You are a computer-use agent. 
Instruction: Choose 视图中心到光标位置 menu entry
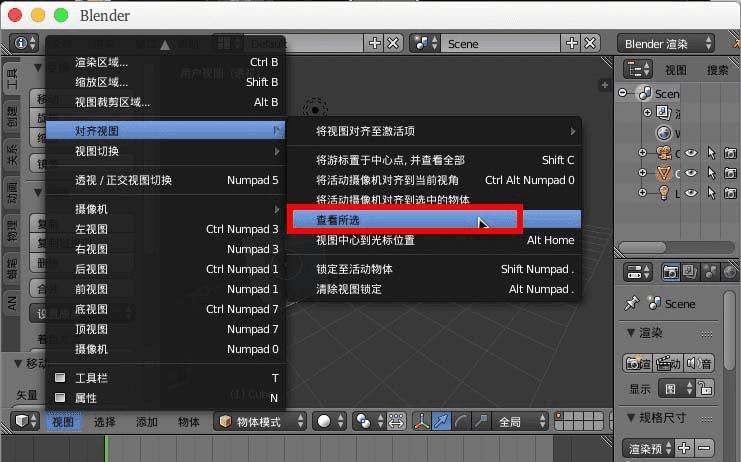pos(434,240)
